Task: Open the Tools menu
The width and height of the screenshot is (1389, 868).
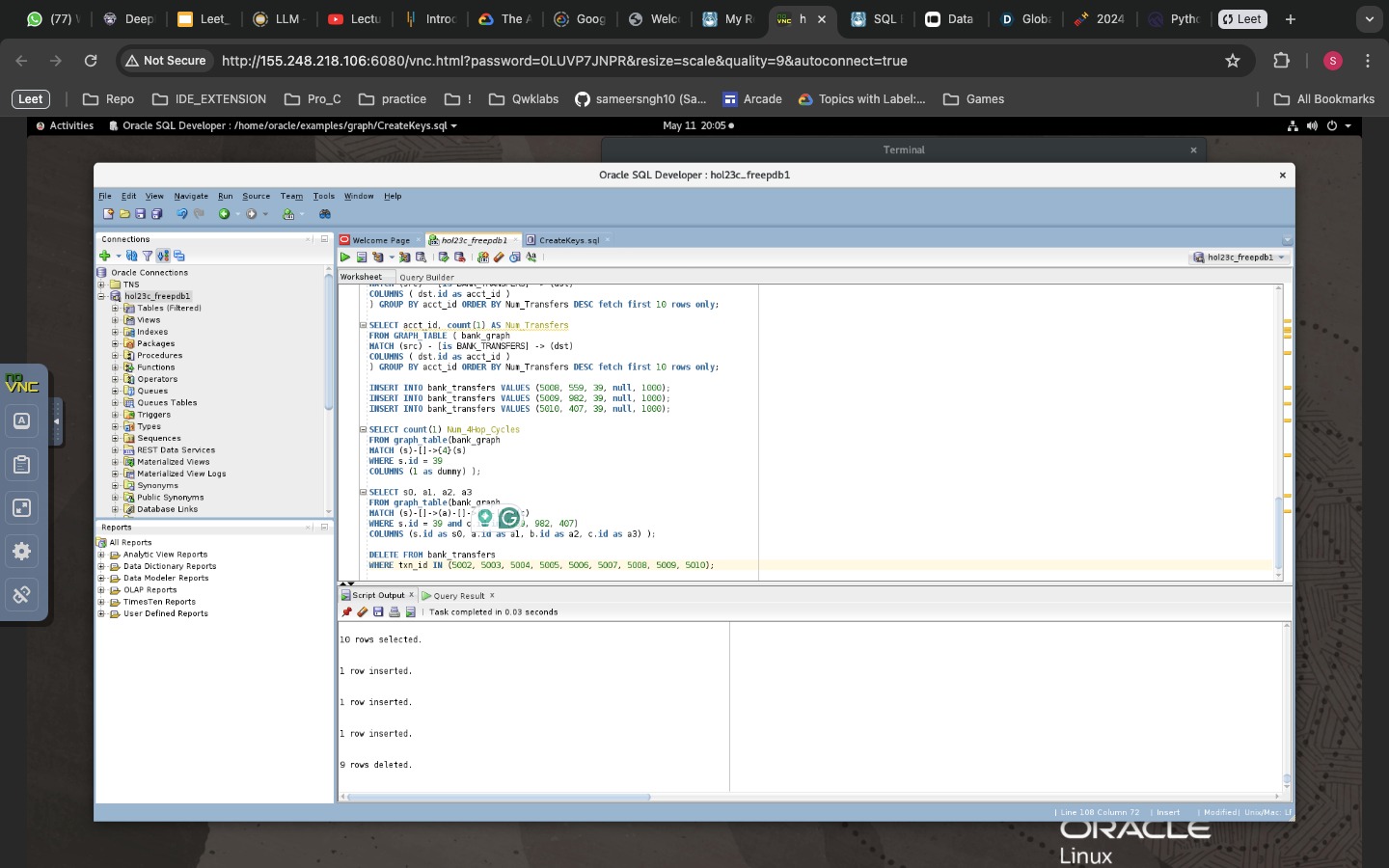Action: (x=323, y=196)
